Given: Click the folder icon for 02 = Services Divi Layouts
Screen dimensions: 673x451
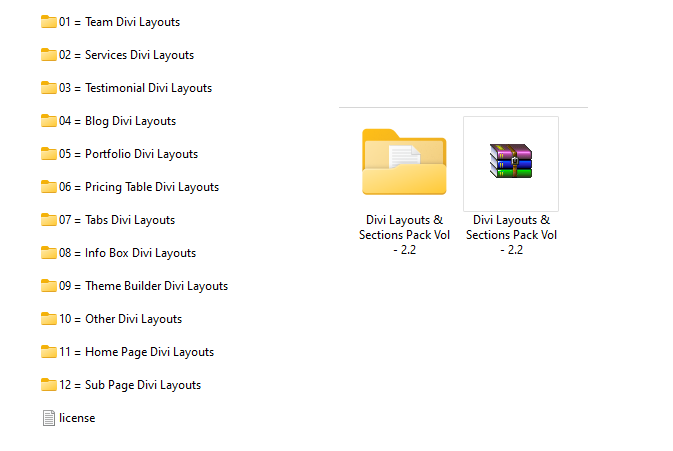Looking at the screenshot, I should point(49,54).
